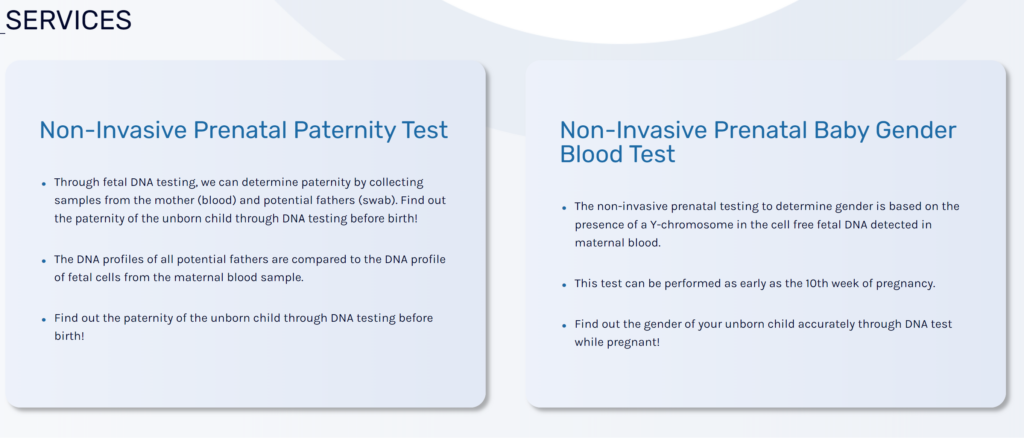Click the bullet dot before 'The DNA profiles'
Screen dimensions: 1024x438
coord(44,260)
